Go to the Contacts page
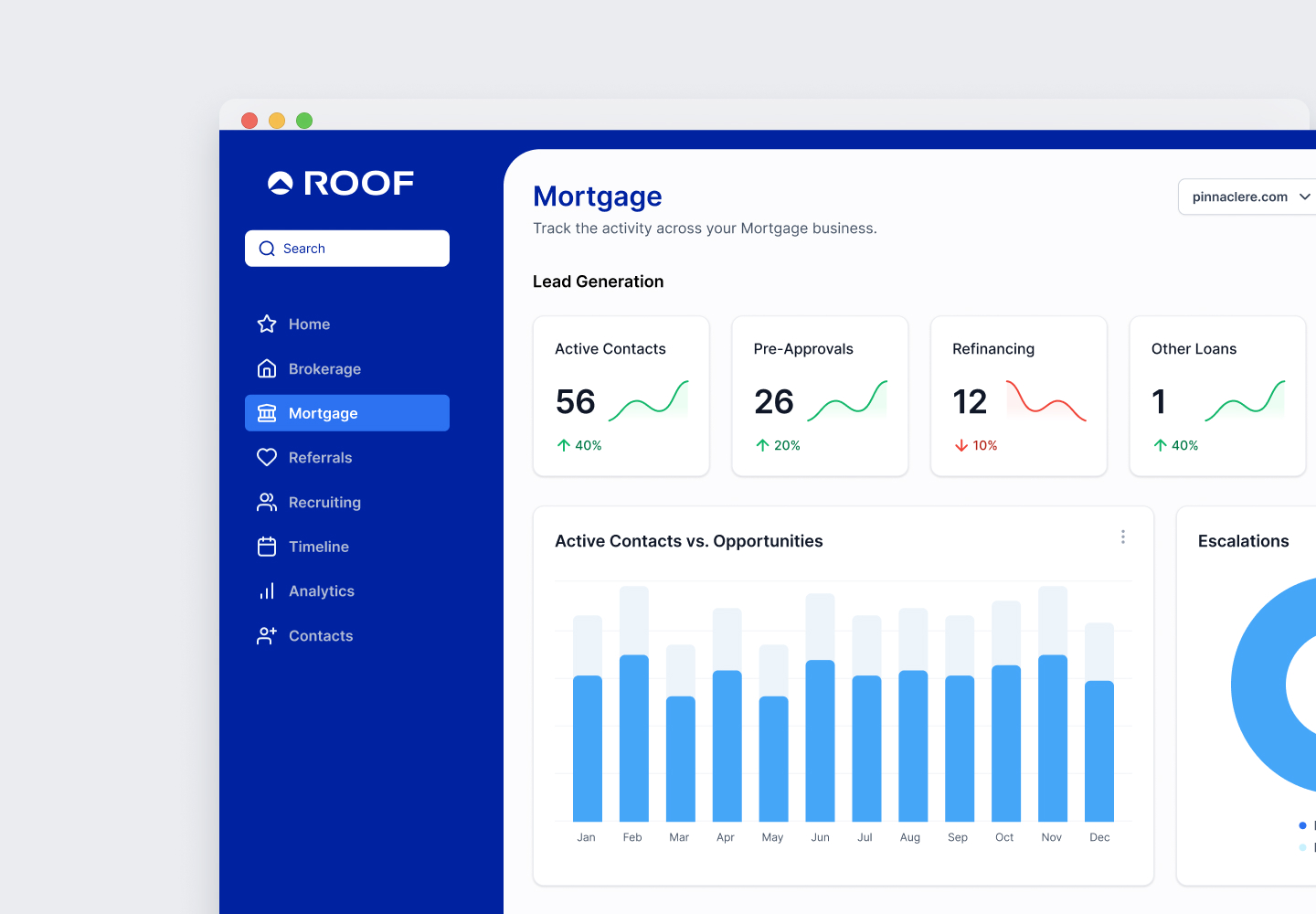Viewport: 1316px width, 914px height. tap(347, 635)
